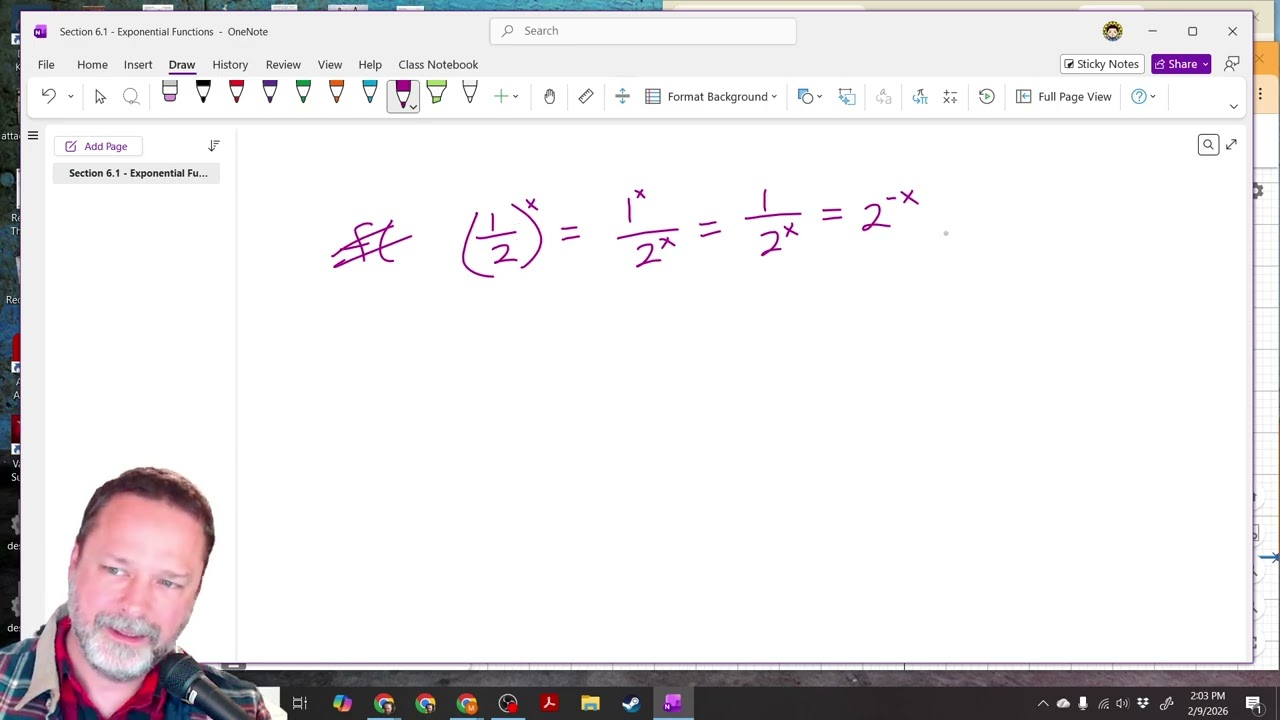Pick the dark purple pen
Image resolution: width=1280 pixels, height=720 pixels.
(x=270, y=93)
